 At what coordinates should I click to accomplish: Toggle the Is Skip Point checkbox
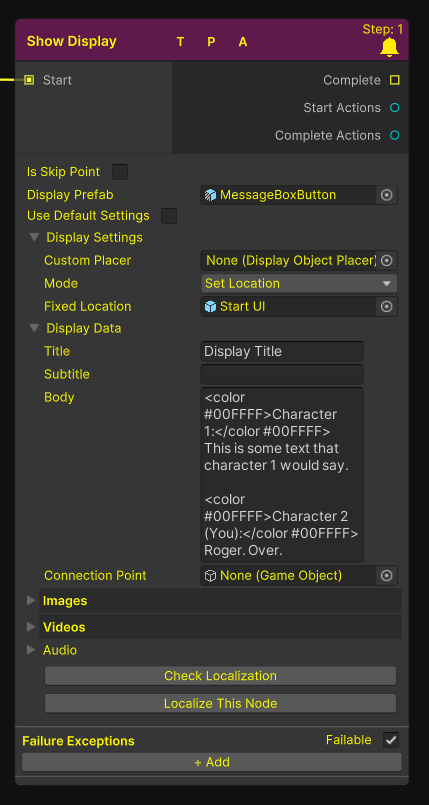click(120, 172)
